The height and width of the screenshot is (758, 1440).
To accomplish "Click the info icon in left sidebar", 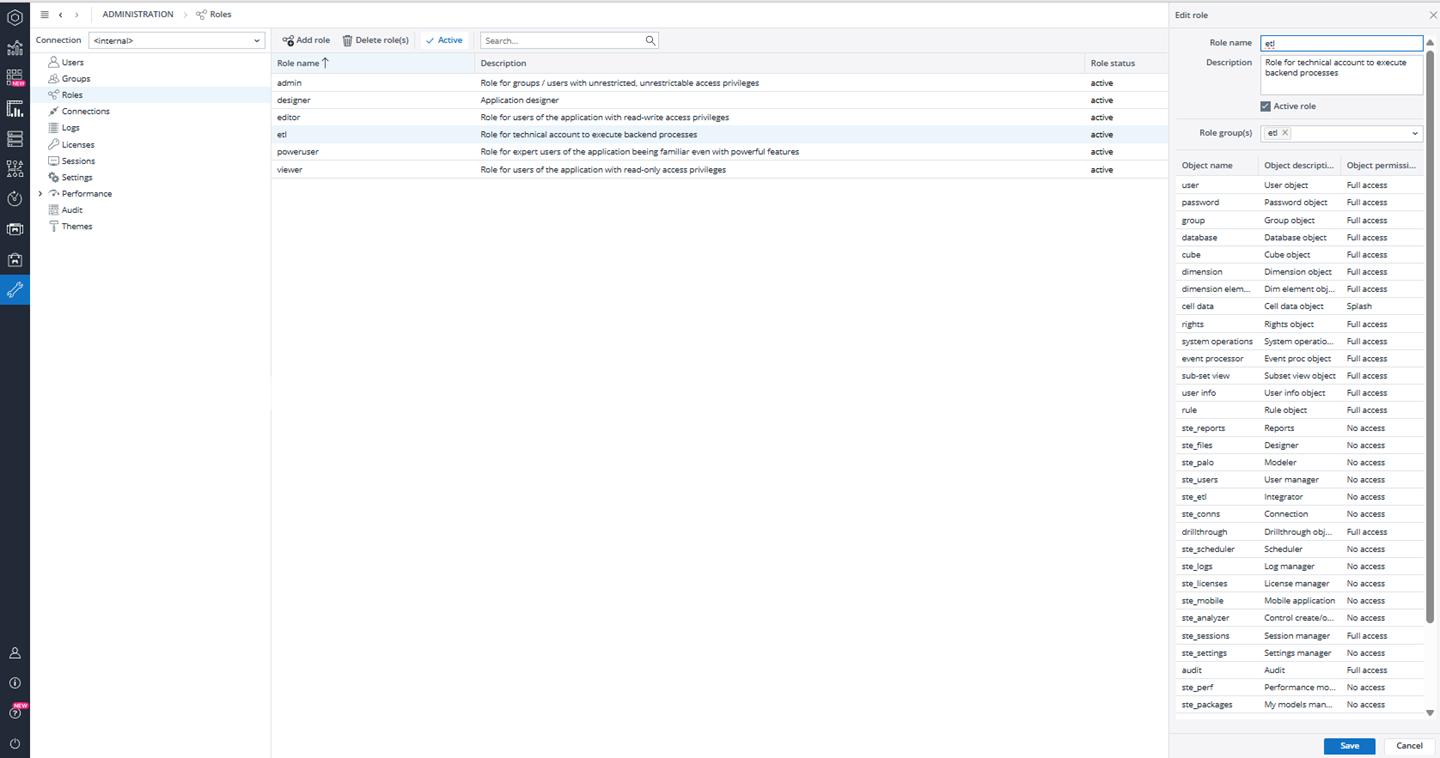I will [x=15, y=683].
